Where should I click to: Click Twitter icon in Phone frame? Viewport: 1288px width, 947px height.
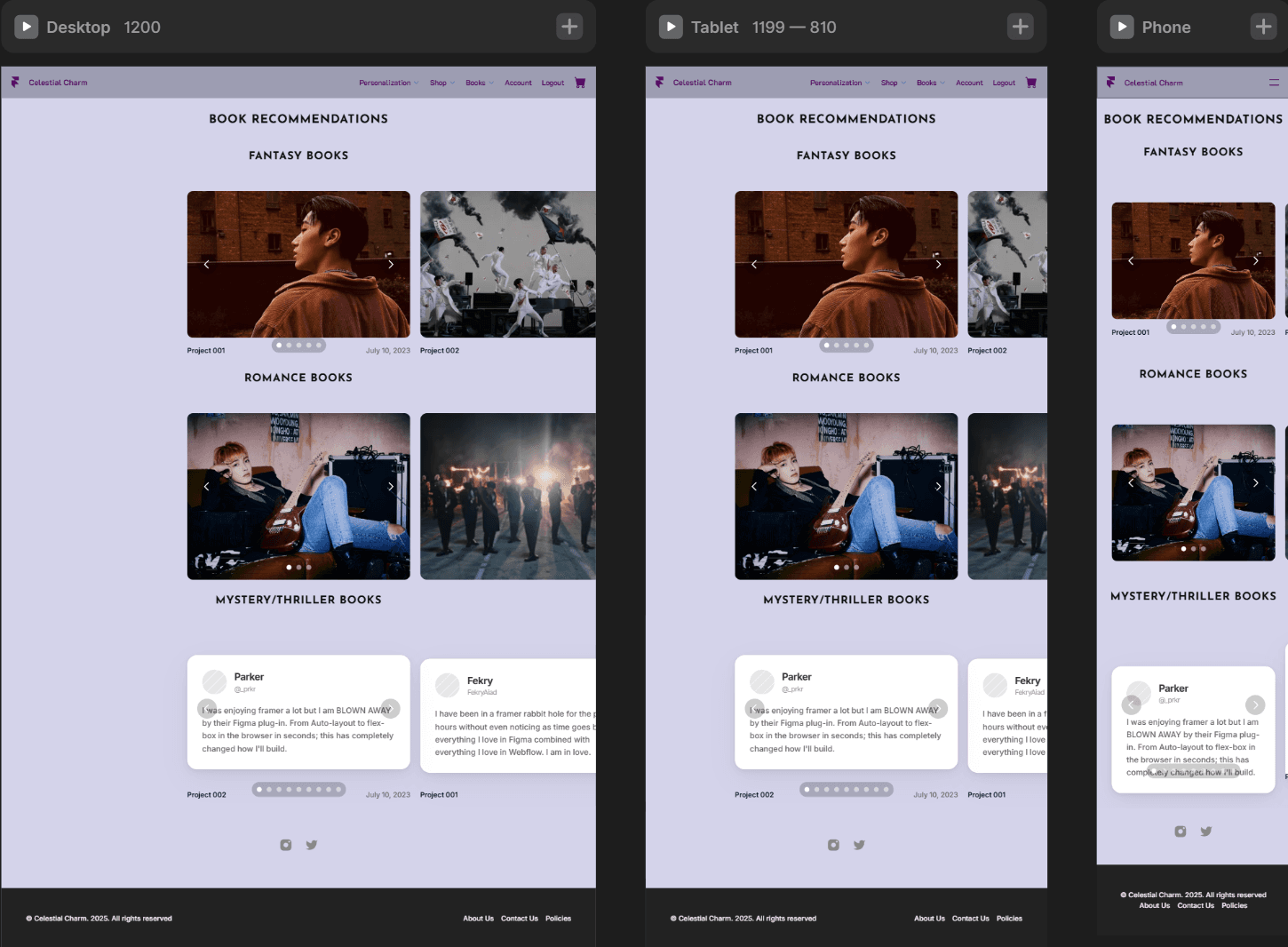point(1205,832)
